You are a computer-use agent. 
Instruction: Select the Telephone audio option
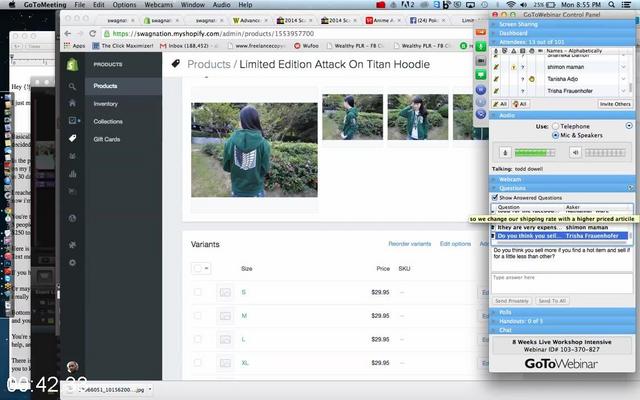[x=555, y=126]
